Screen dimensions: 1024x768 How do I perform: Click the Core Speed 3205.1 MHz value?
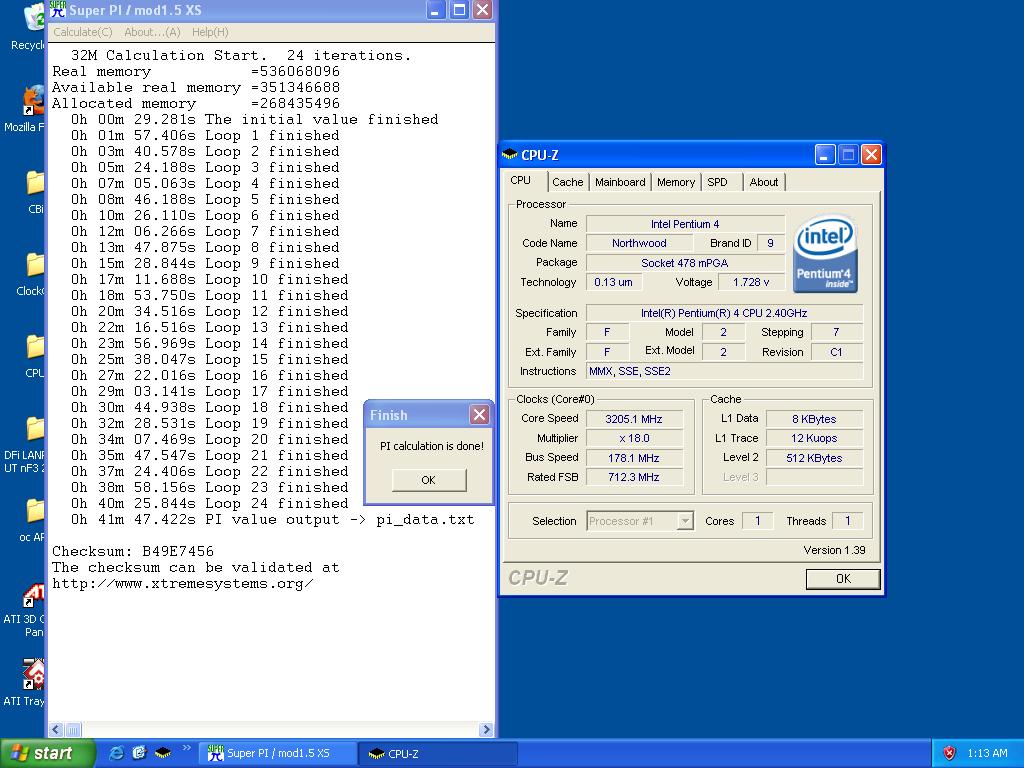(634, 419)
